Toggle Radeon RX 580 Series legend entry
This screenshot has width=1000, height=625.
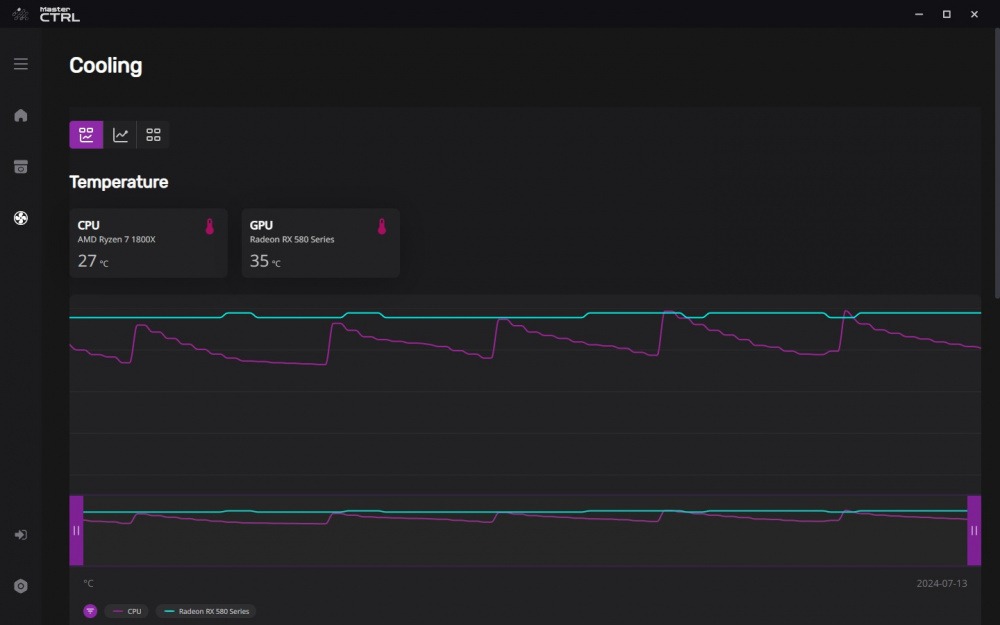[206, 611]
